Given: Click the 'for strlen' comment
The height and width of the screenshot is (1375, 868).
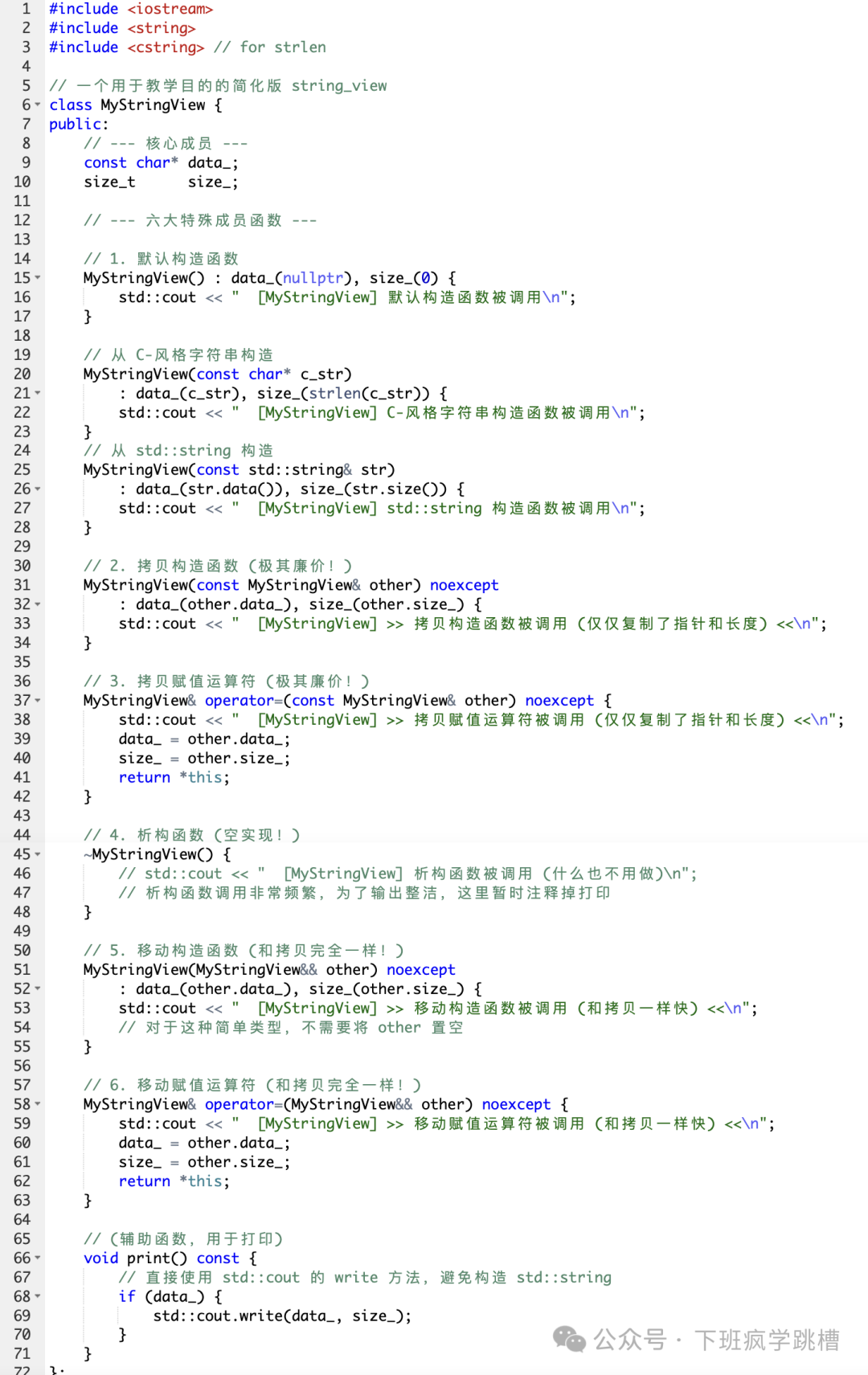Looking at the screenshot, I should (x=270, y=47).
